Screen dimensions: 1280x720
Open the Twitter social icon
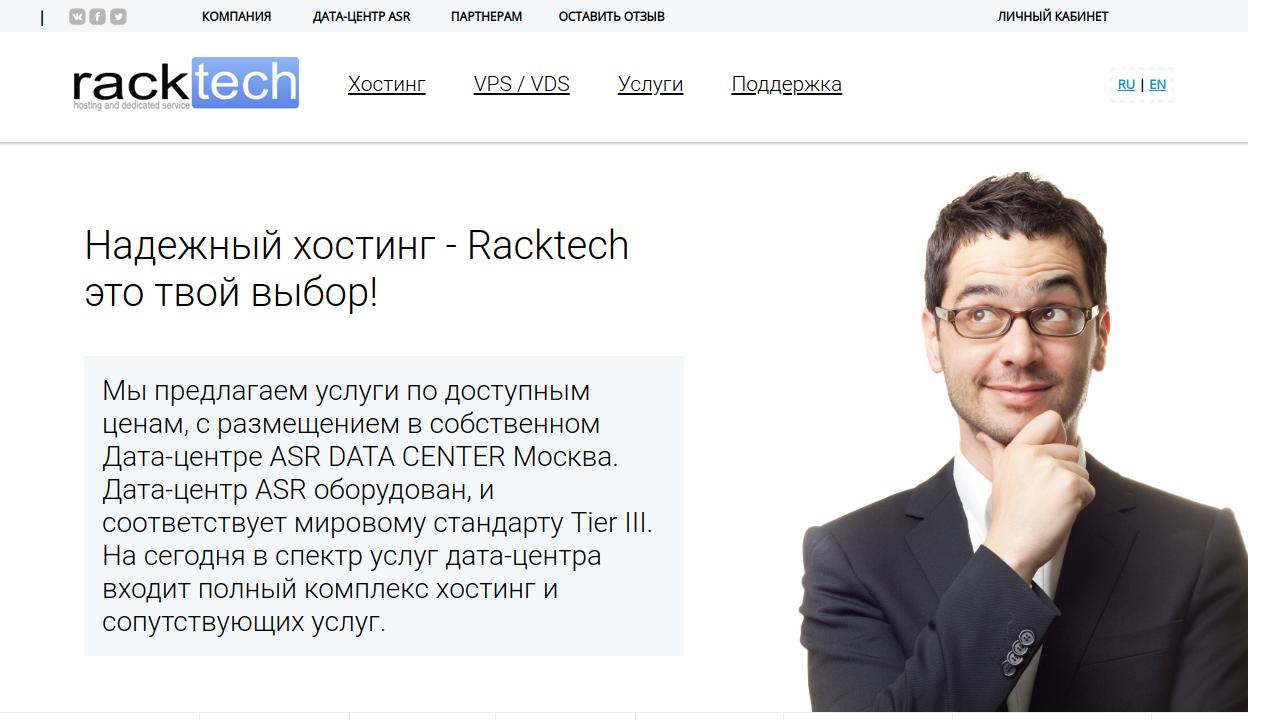click(x=118, y=16)
